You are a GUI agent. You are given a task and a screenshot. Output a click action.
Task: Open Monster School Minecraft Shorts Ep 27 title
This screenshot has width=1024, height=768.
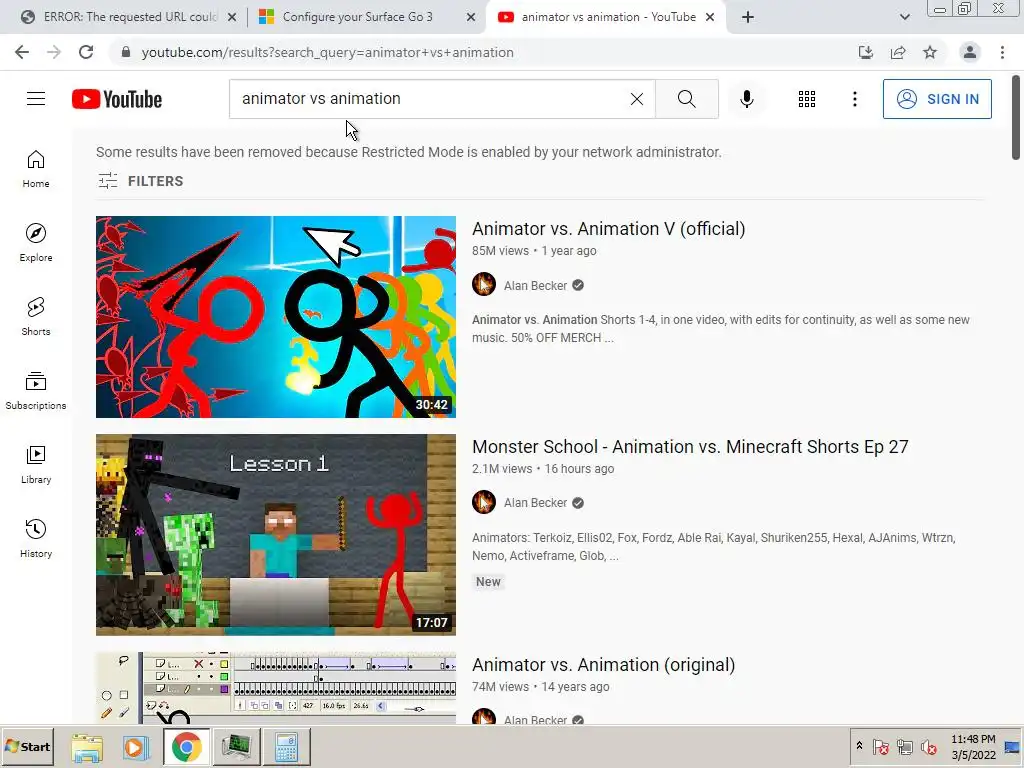click(x=690, y=447)
